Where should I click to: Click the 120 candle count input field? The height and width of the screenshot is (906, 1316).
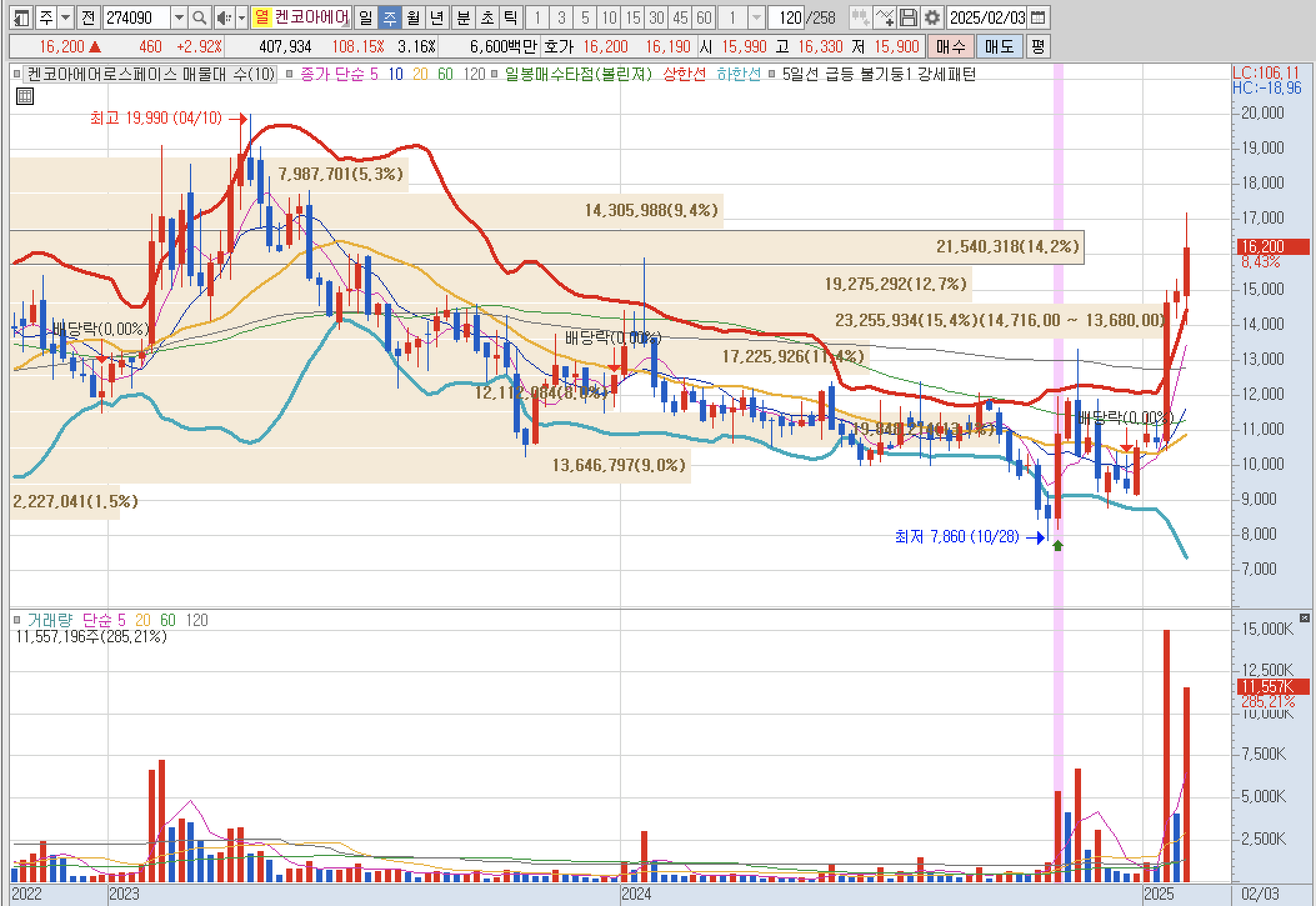point(787,17)
